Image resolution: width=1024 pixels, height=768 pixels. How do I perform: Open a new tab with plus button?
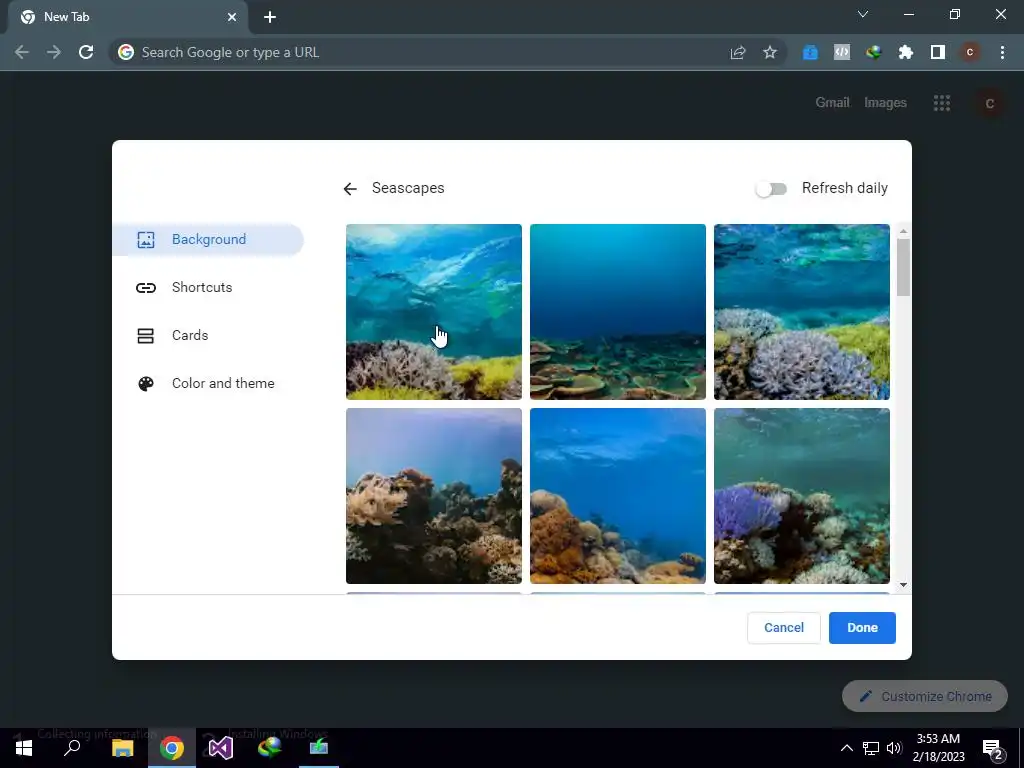tap(270, 17)
